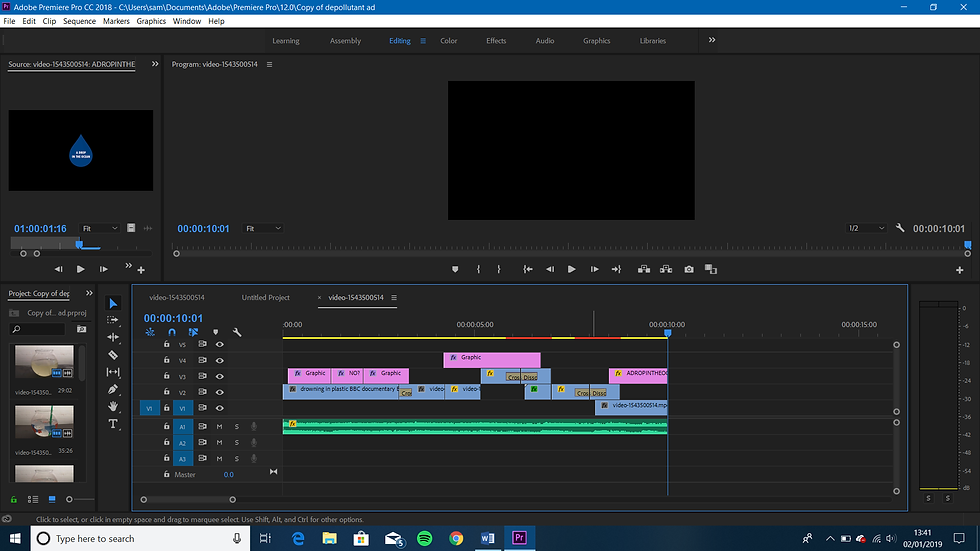Adjust Project panel thumbnail zoom slider

69,499
